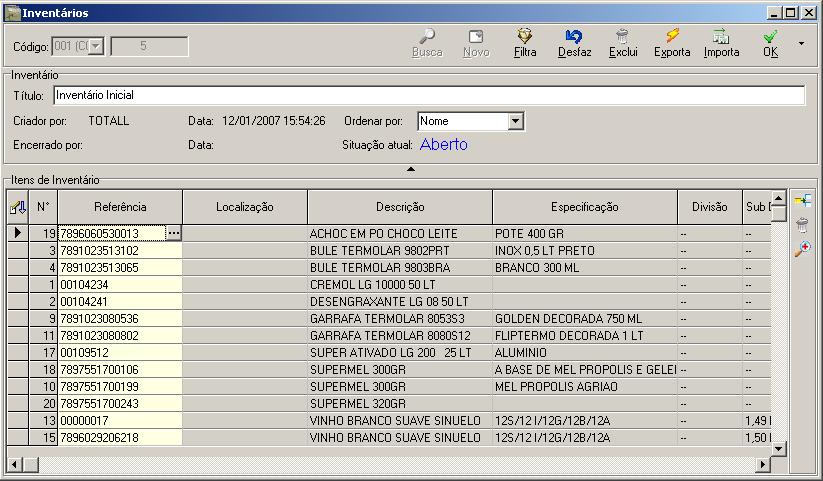823x481 pixels.
Task: Click POTE 400 GR specification cell
Action: (x=585, y=234)
